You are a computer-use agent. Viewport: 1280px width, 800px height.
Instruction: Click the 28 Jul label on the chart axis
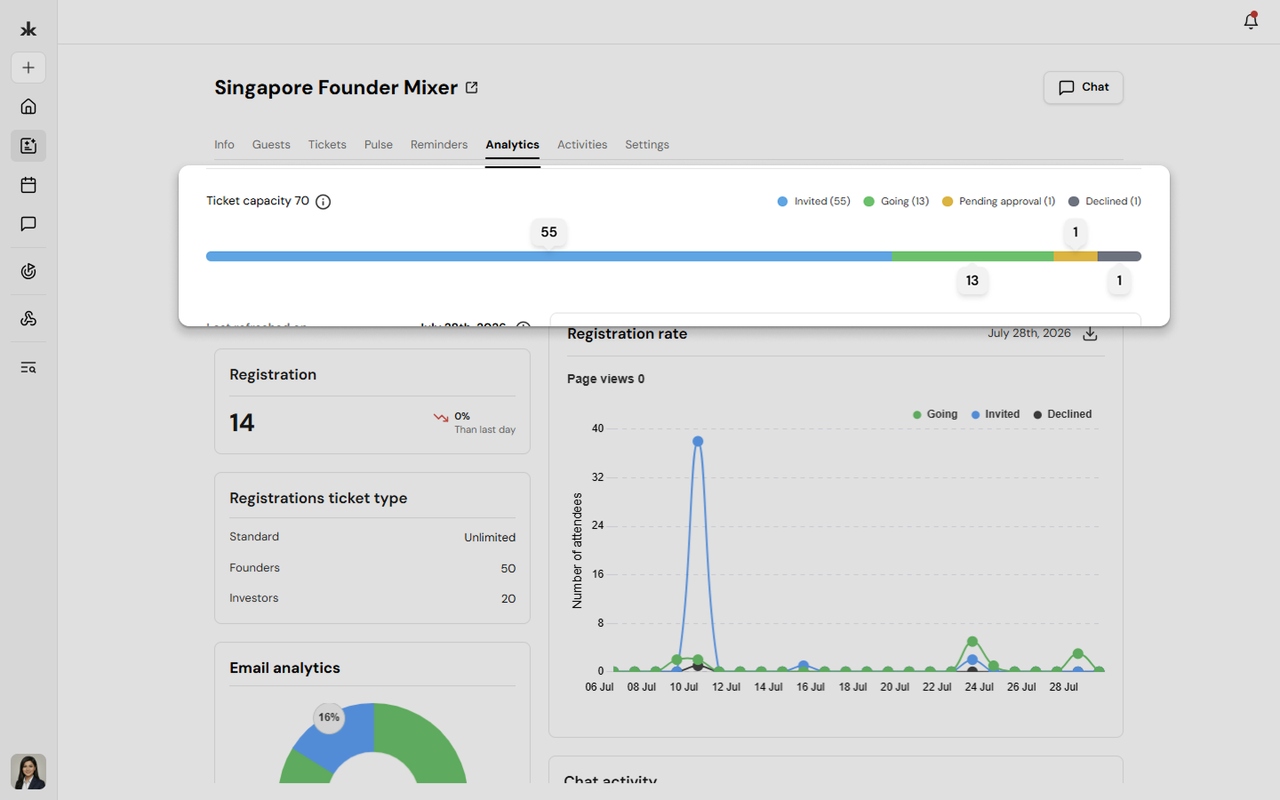pos(1064,687)
